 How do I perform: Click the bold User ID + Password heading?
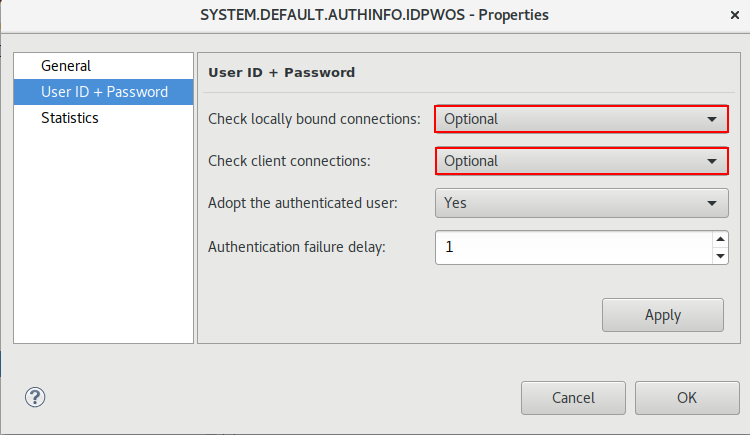[x=281, y=73]
